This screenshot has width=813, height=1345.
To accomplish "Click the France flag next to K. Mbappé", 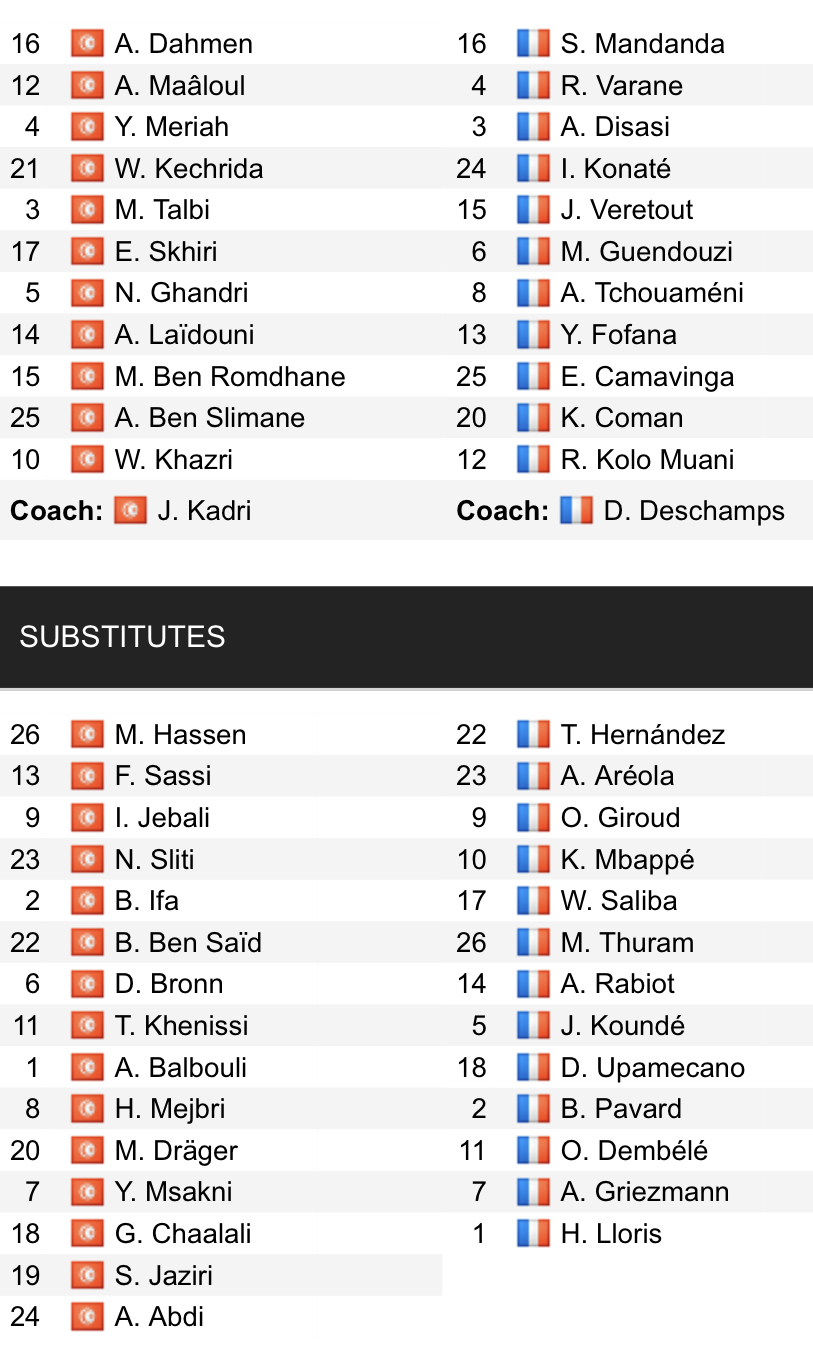I will click(x=533, y=860).
